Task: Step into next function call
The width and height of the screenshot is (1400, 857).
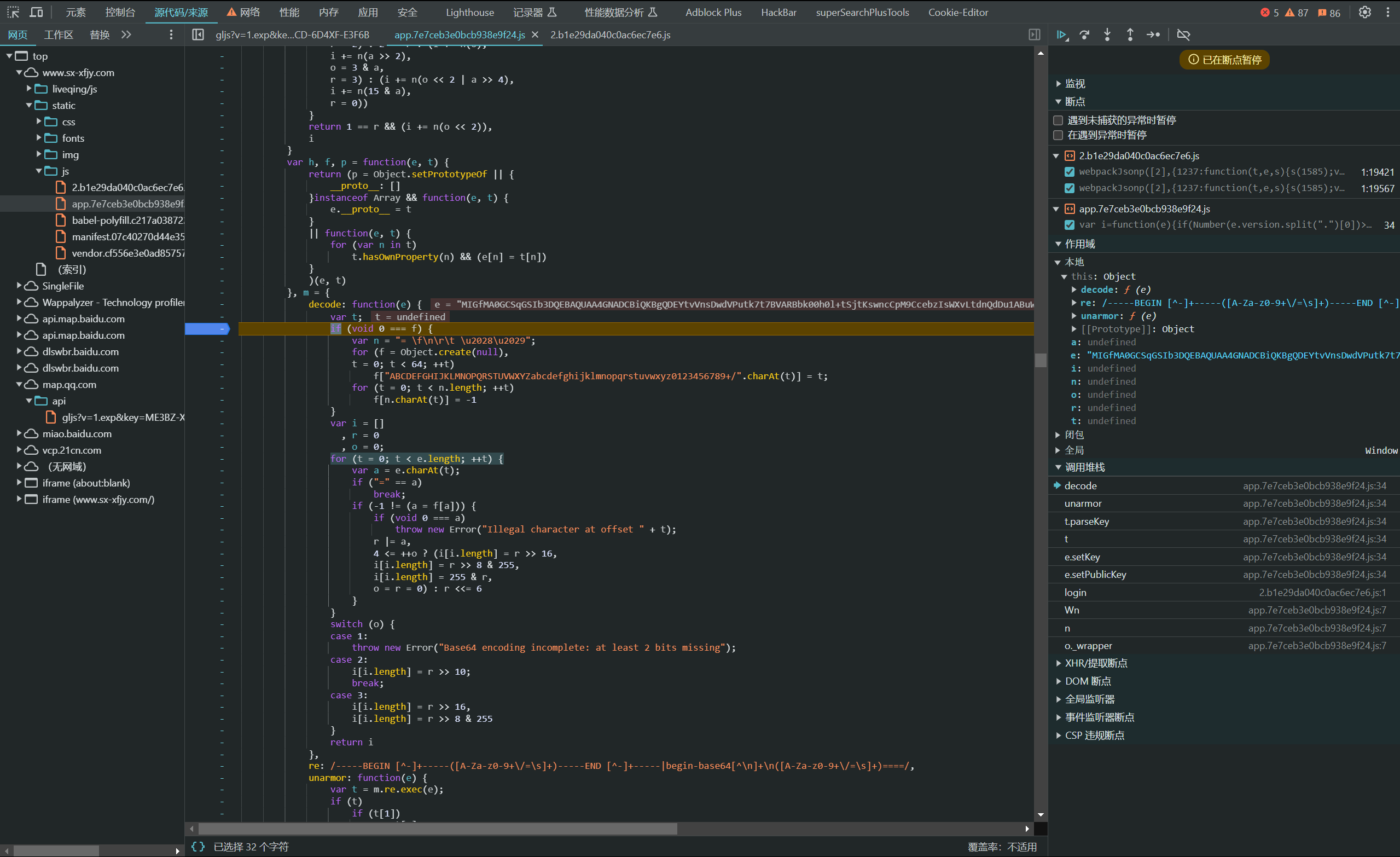Action: point(1107,34)
